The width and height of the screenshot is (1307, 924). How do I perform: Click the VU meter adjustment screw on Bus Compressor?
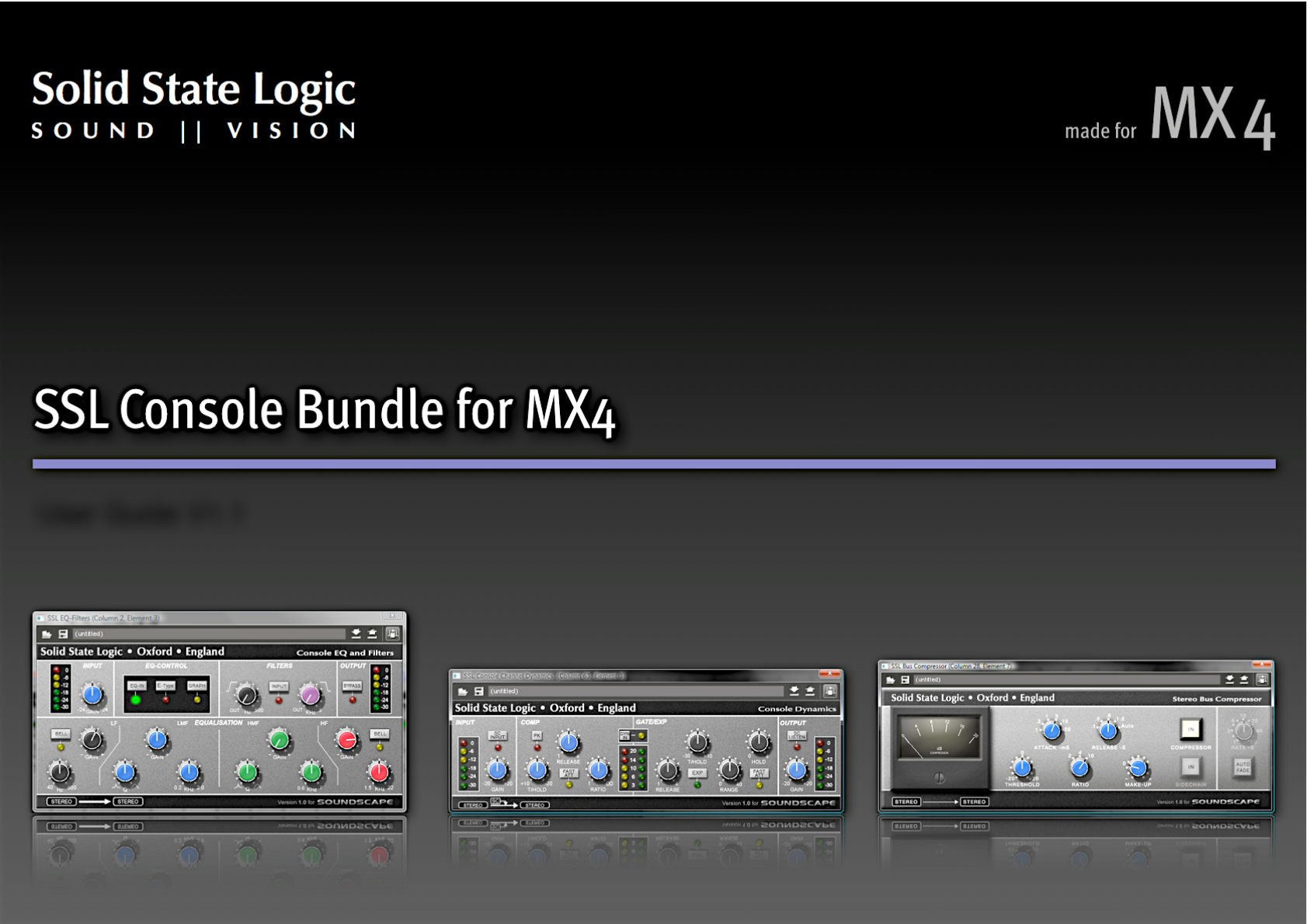[x=940, y=777]
